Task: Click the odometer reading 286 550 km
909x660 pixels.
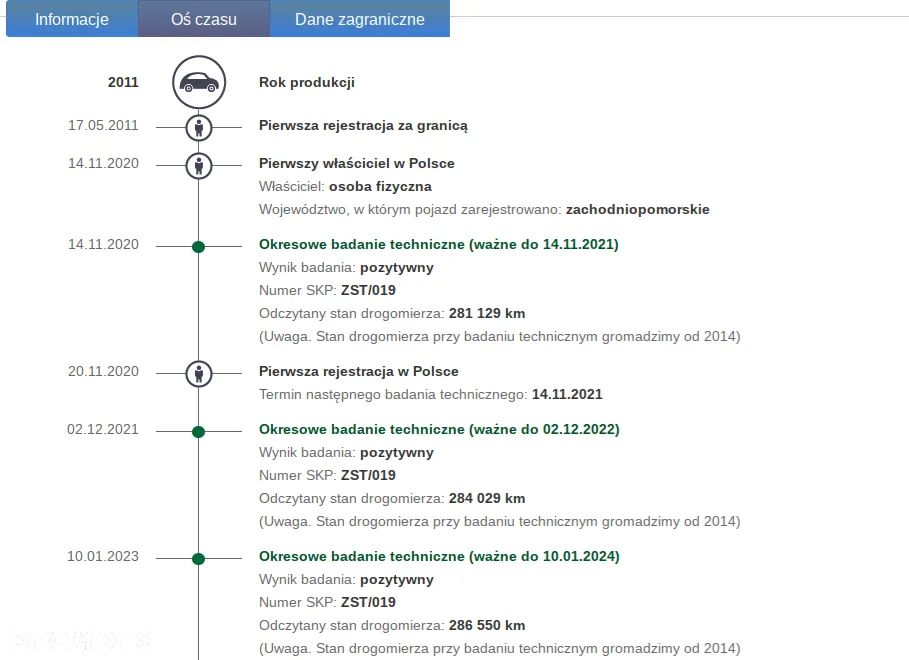Action: [x=487, y=625]
